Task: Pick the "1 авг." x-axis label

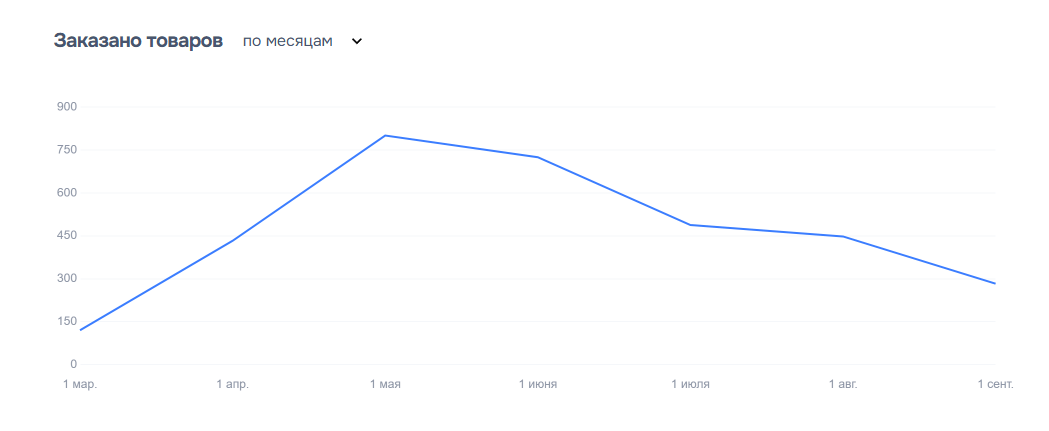Action: [x=843, y=384]
